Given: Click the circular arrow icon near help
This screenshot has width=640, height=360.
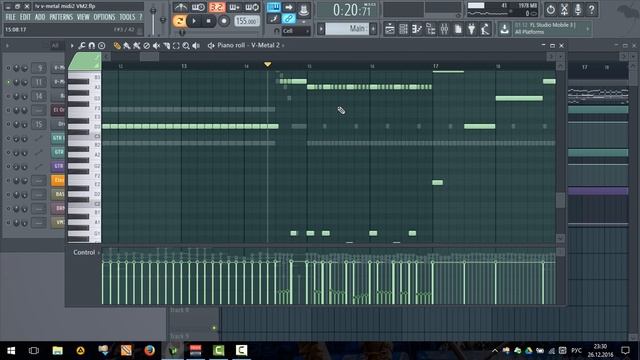Looking at the screenshot, I should 550,9.
